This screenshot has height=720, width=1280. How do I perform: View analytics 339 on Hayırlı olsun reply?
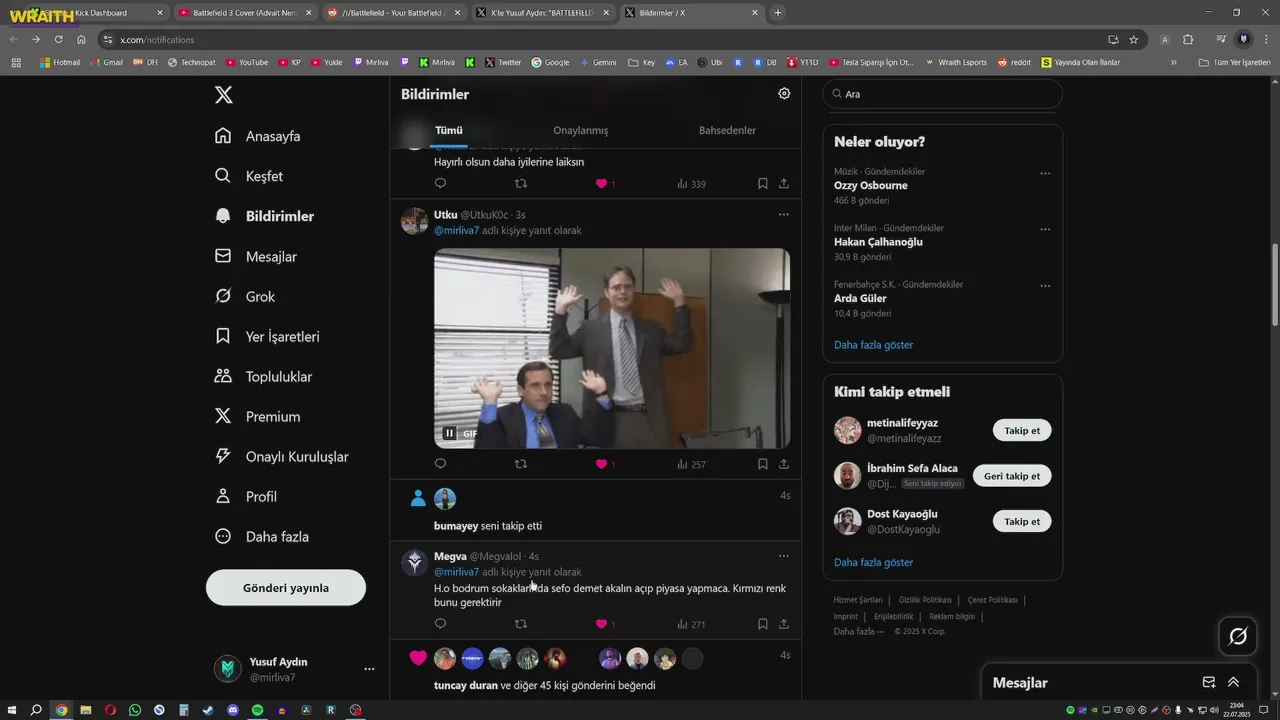[692, 184]
